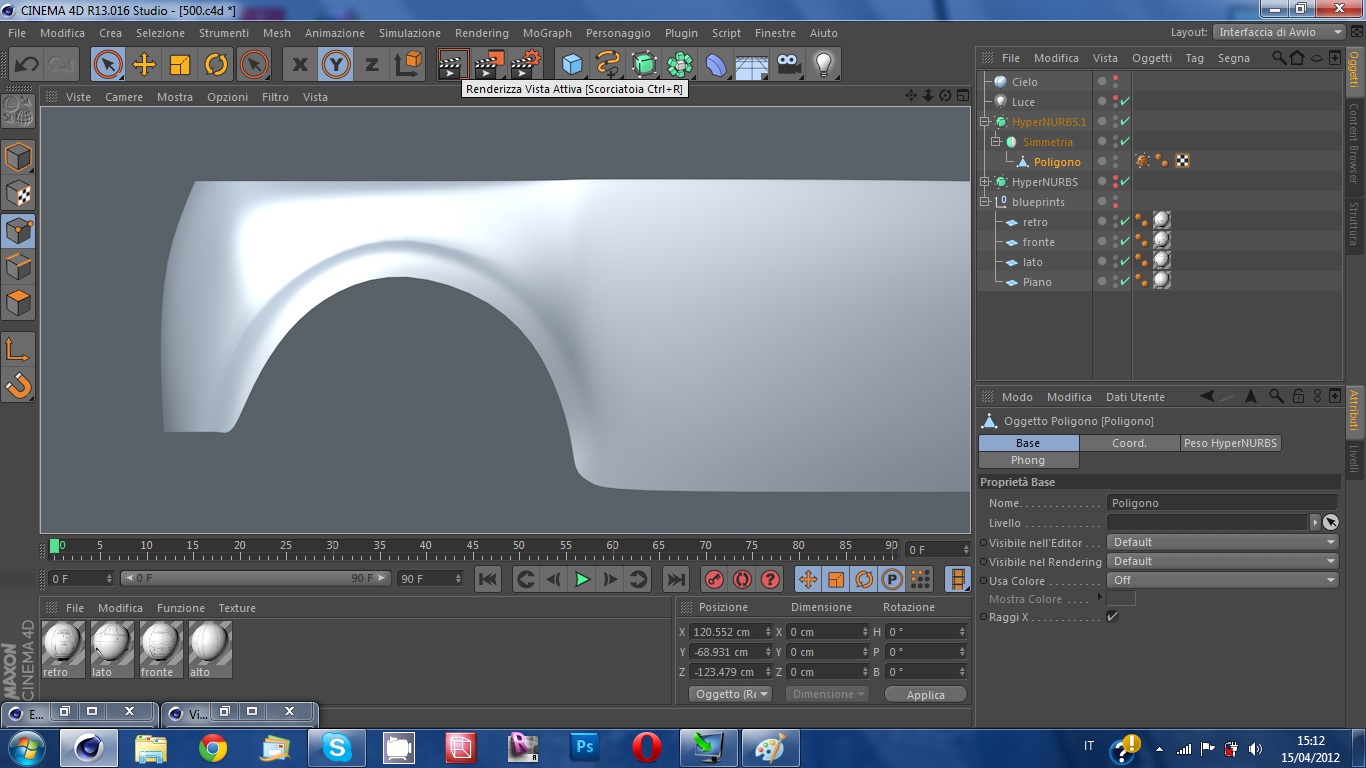1366x768 pixels.
Task: Toggle Y axis lock button
Action: pyautogui.click(x=336, y=65)
